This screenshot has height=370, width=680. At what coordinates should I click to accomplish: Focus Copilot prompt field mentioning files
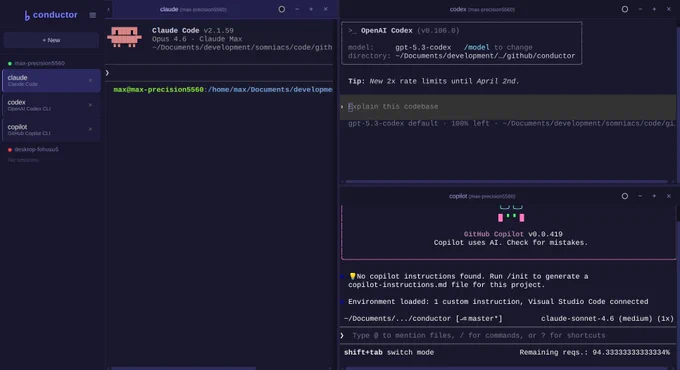click(x=508, y=336)
